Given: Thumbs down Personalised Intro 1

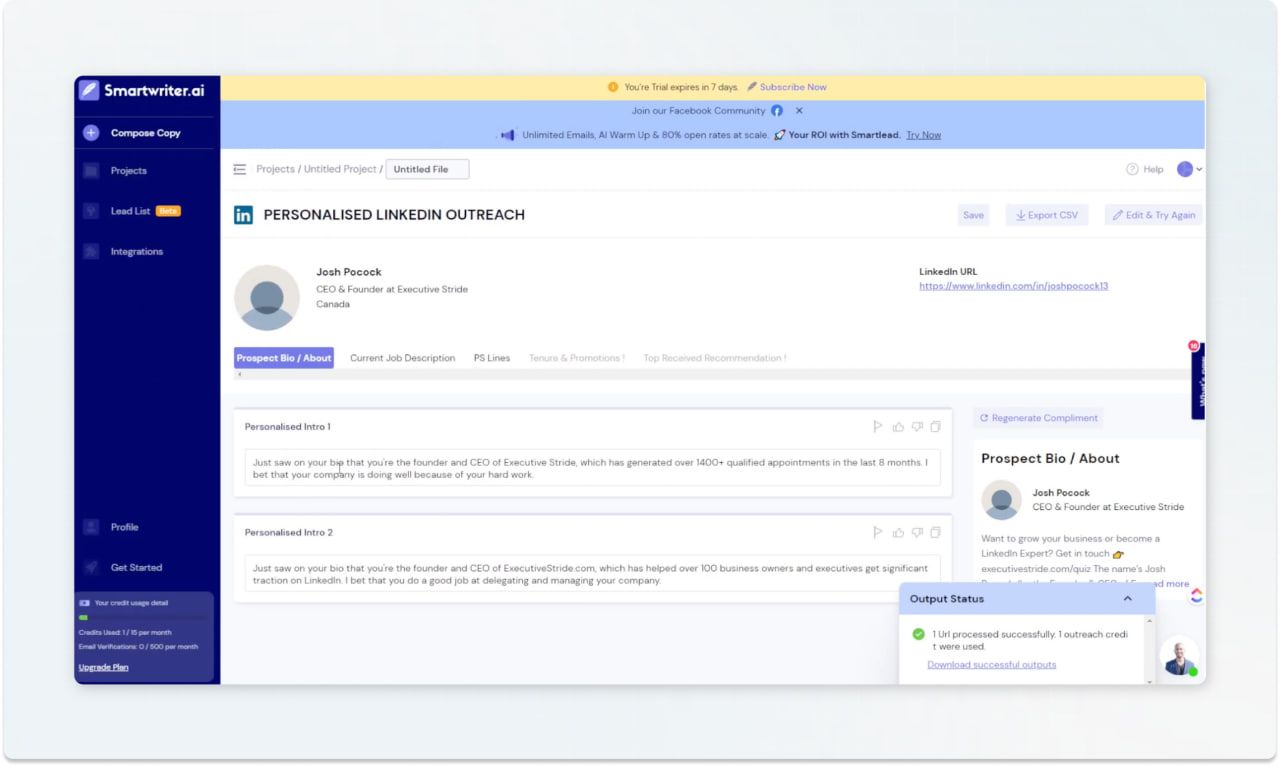Looking at the screenshot, I should pos(917,427).
